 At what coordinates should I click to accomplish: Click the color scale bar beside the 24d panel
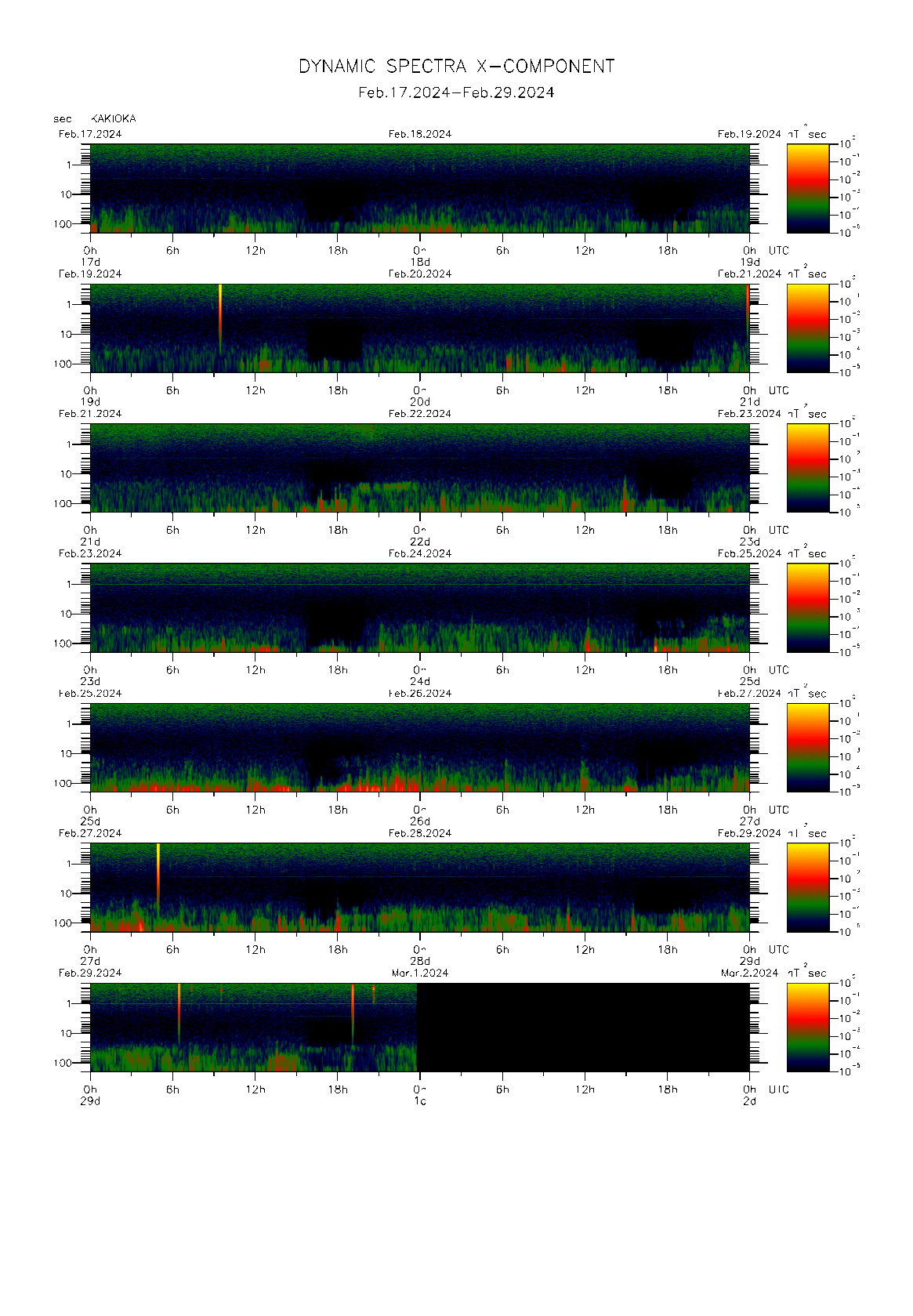(808, 608)
